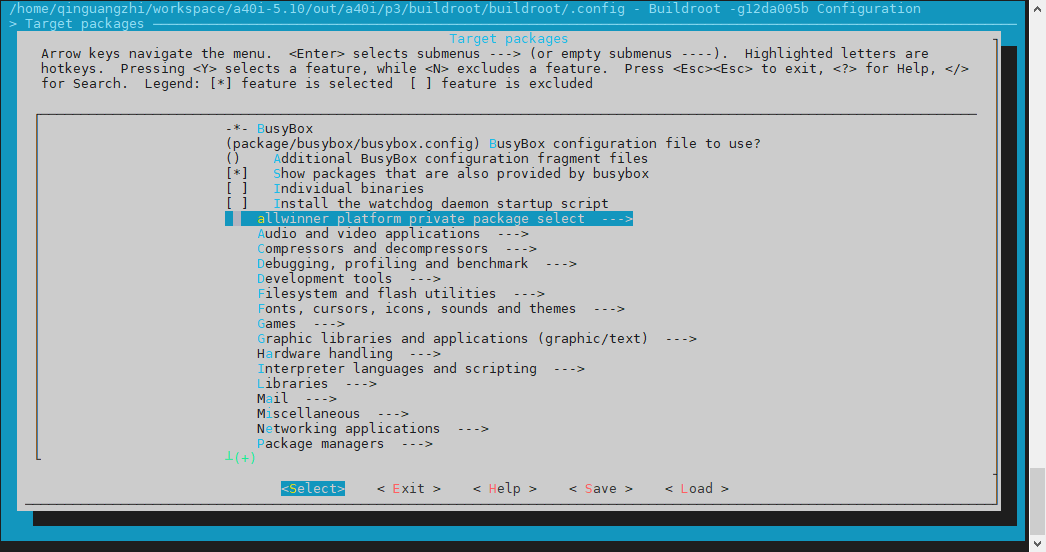Click the Target packages breadcrumb

(x=85, y=24)
